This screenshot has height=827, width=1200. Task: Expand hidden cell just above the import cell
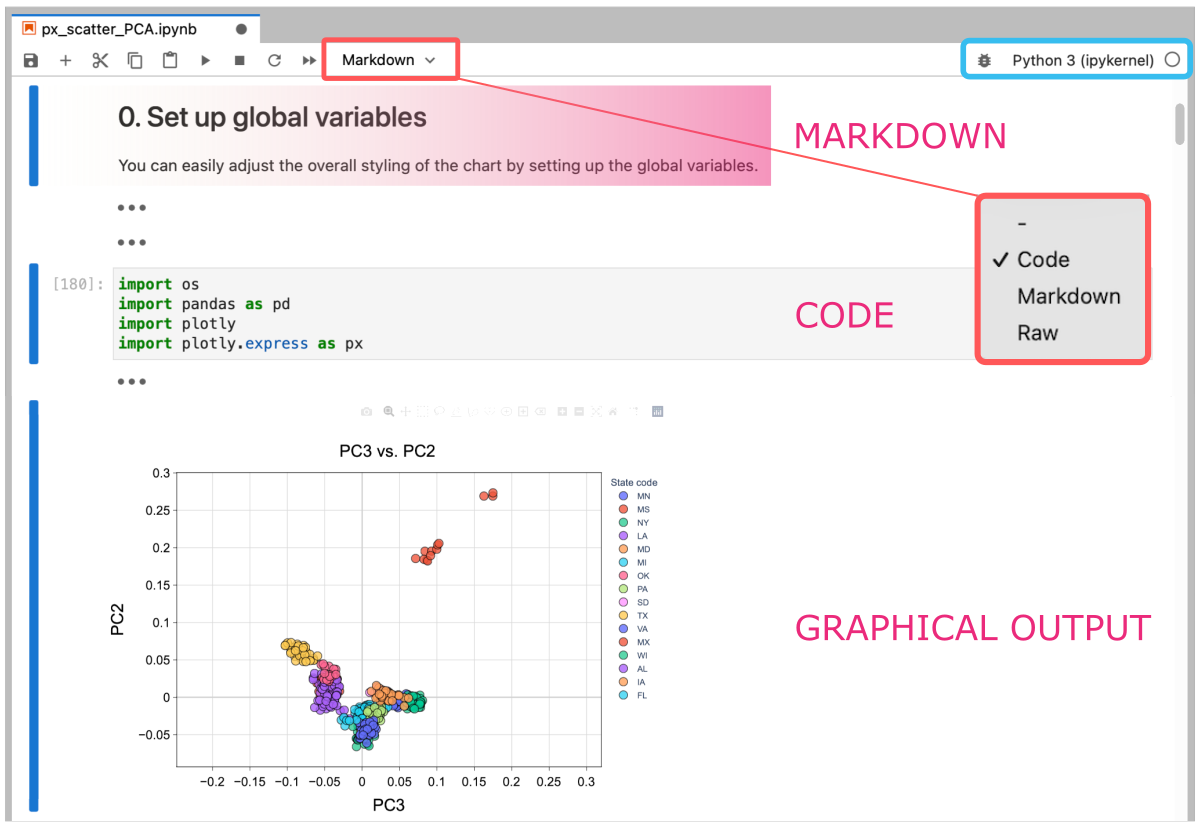click(132, 242)
